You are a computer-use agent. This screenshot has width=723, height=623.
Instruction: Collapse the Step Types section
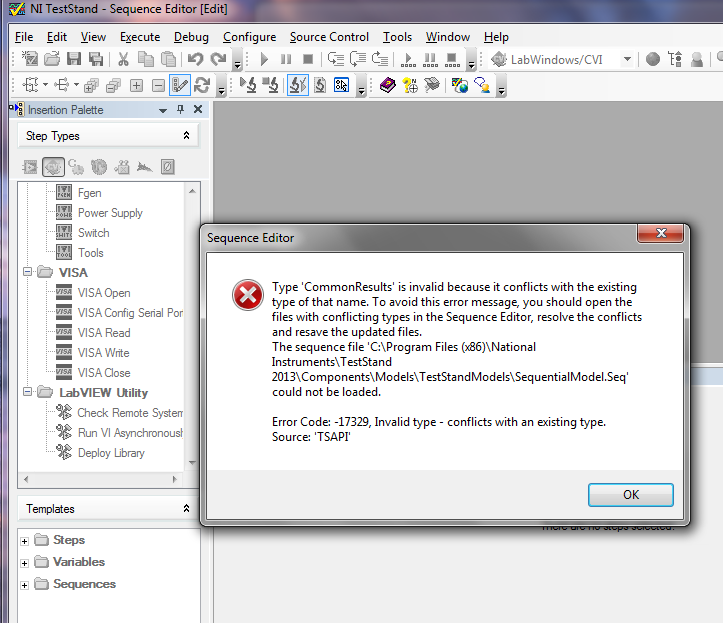[186, 135]
